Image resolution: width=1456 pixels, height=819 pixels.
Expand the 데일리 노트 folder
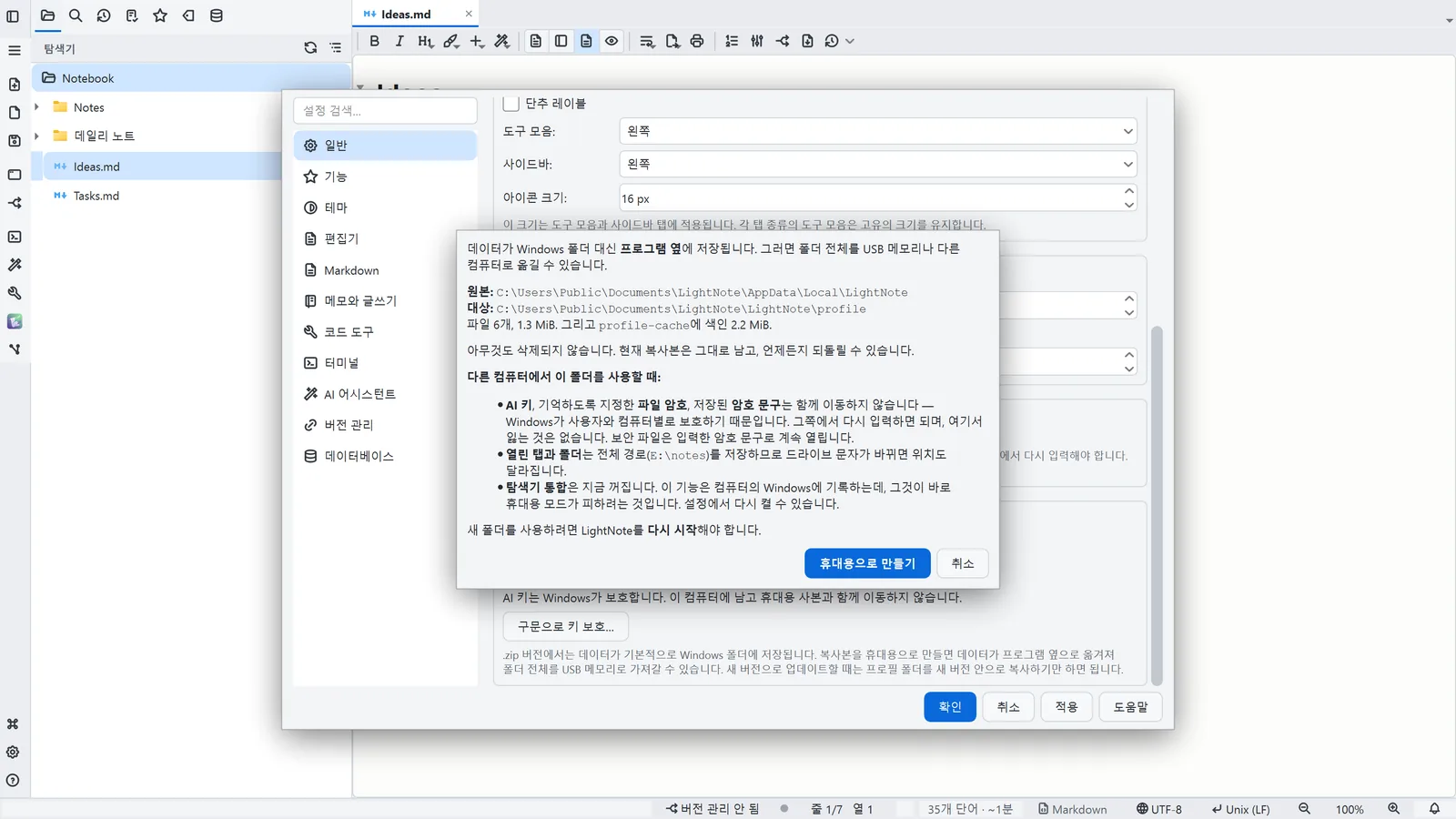pos(36,136)
